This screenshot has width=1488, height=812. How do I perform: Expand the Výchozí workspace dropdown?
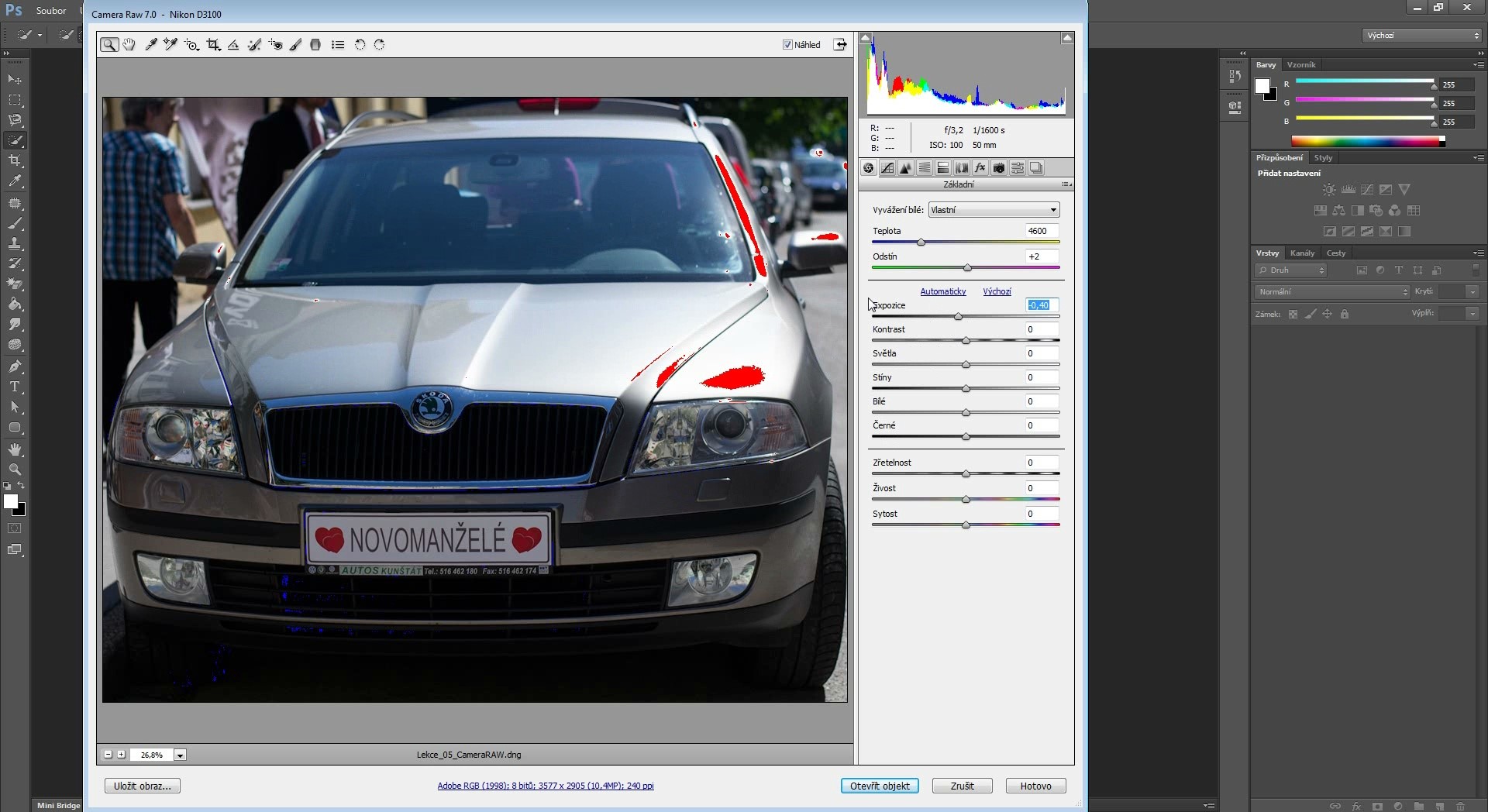(x=1421, y=36)
